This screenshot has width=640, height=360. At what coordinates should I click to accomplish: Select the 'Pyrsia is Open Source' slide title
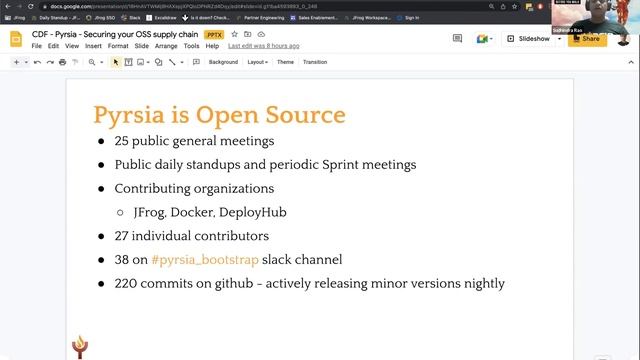(x=220, y=115)
